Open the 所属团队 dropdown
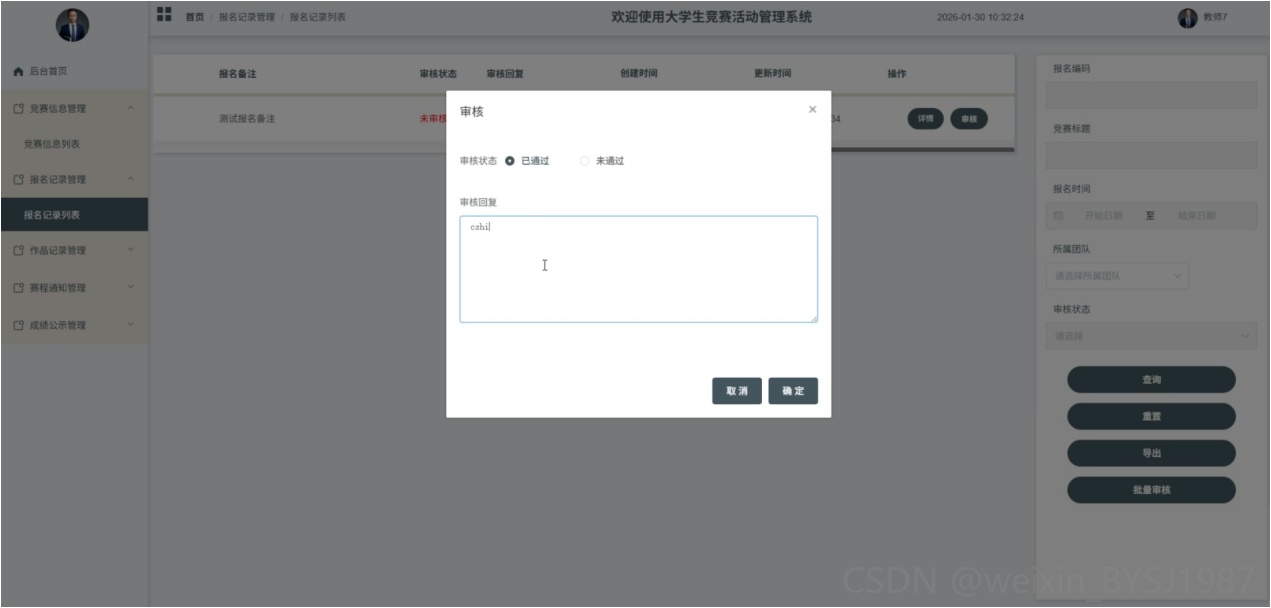This screenshot has height=608, width=1271. 1117,276
